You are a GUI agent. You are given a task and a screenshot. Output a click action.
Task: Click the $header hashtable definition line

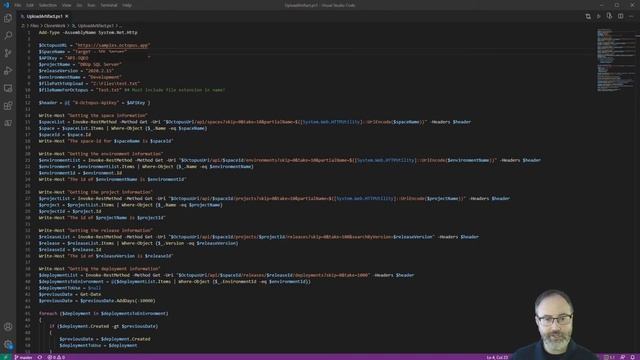click(94, 103)
